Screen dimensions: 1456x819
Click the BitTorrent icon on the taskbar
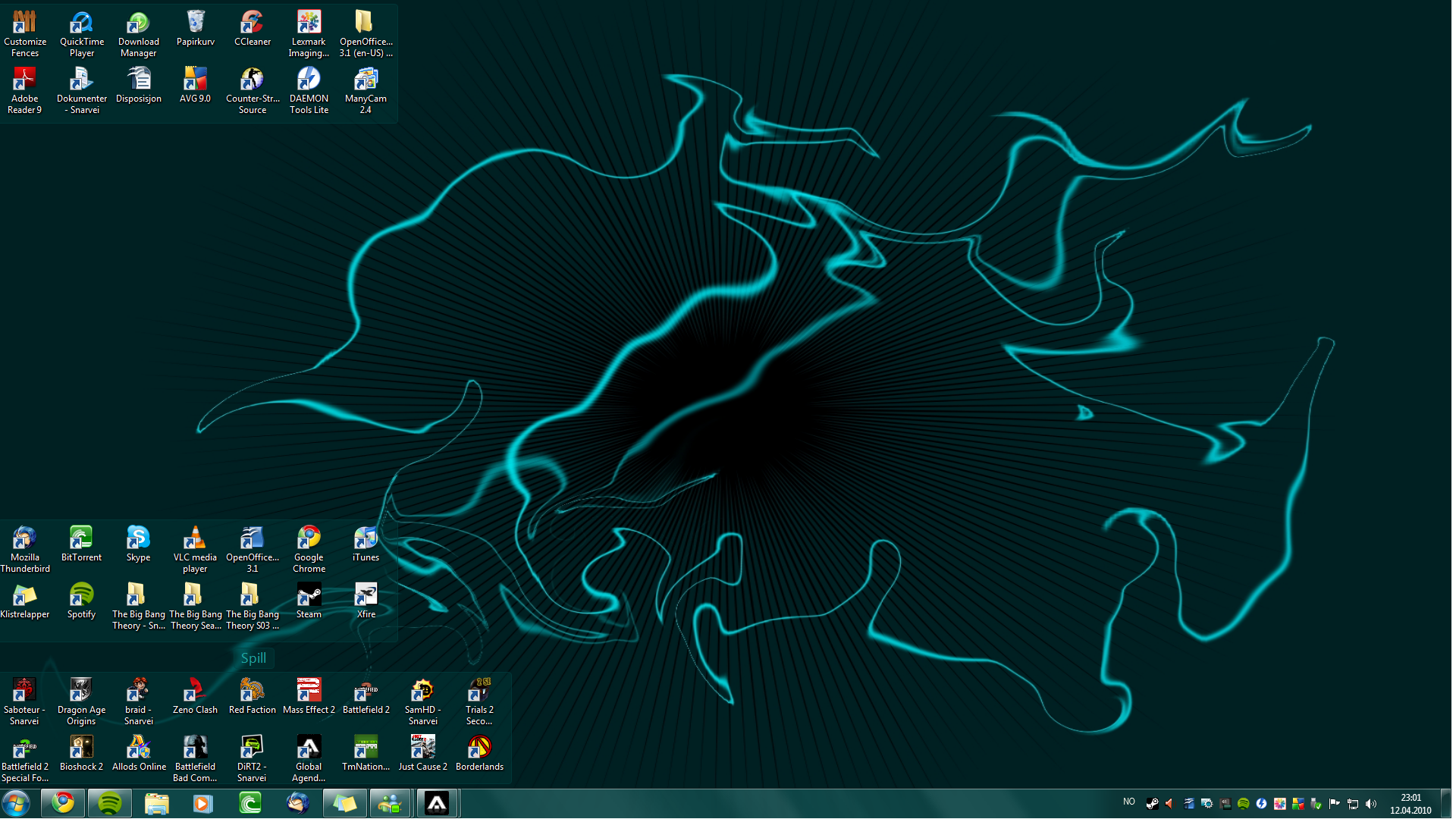coord(250,803)
